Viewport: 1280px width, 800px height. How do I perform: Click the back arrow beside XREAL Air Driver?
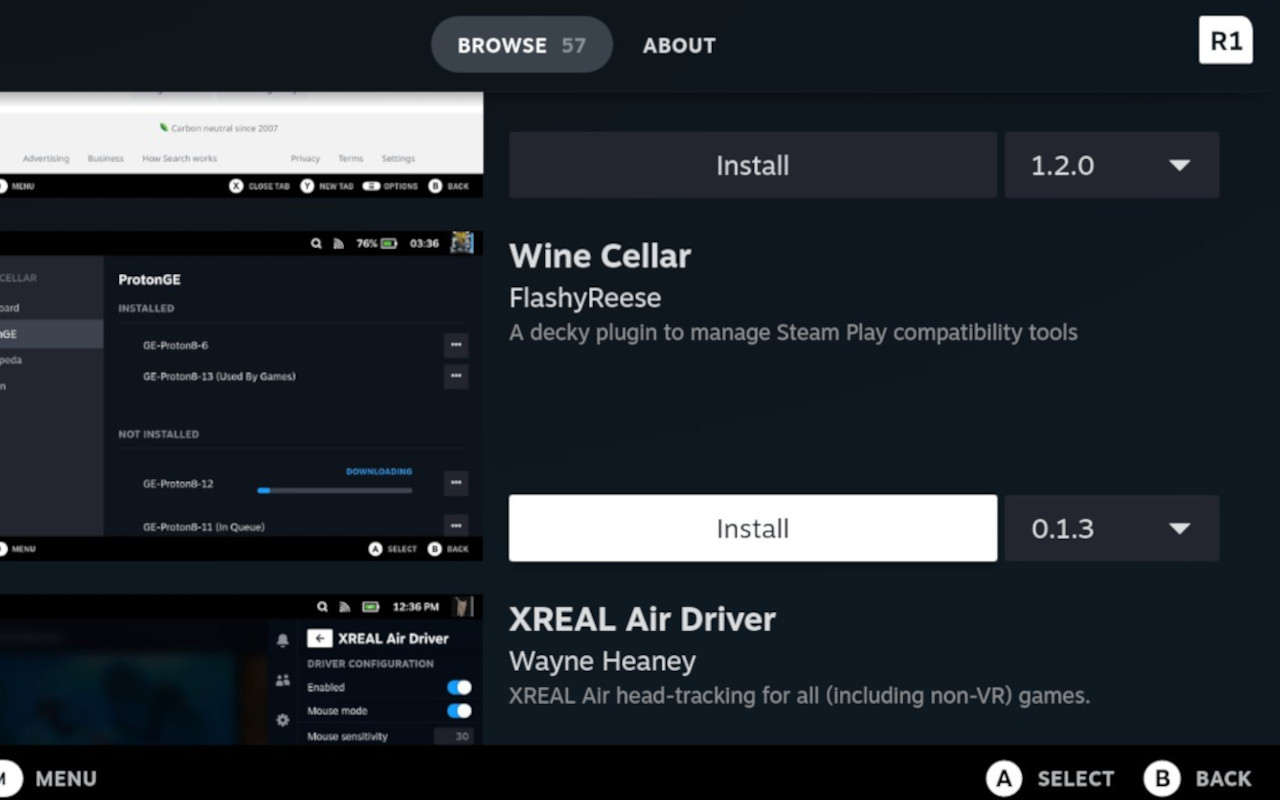[320, 638]
